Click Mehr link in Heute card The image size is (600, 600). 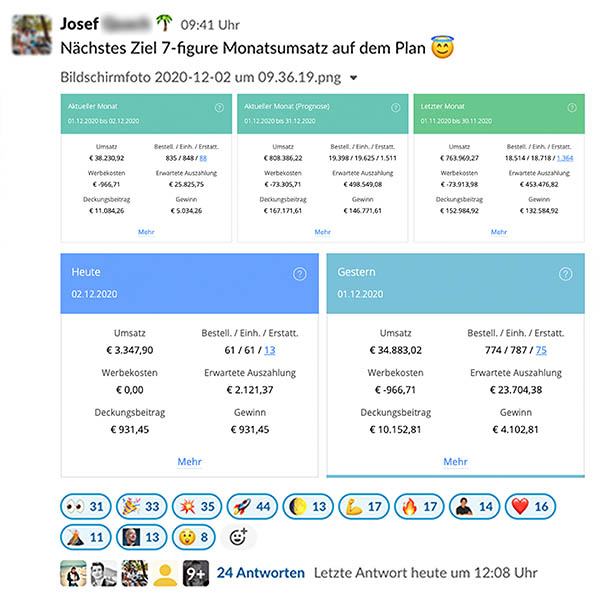[x=189, y=461]
